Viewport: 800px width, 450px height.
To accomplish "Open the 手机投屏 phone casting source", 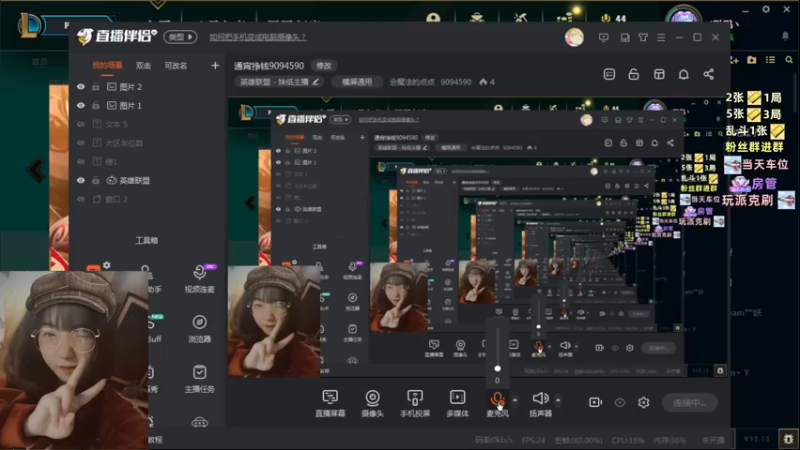I will (415, 403).
